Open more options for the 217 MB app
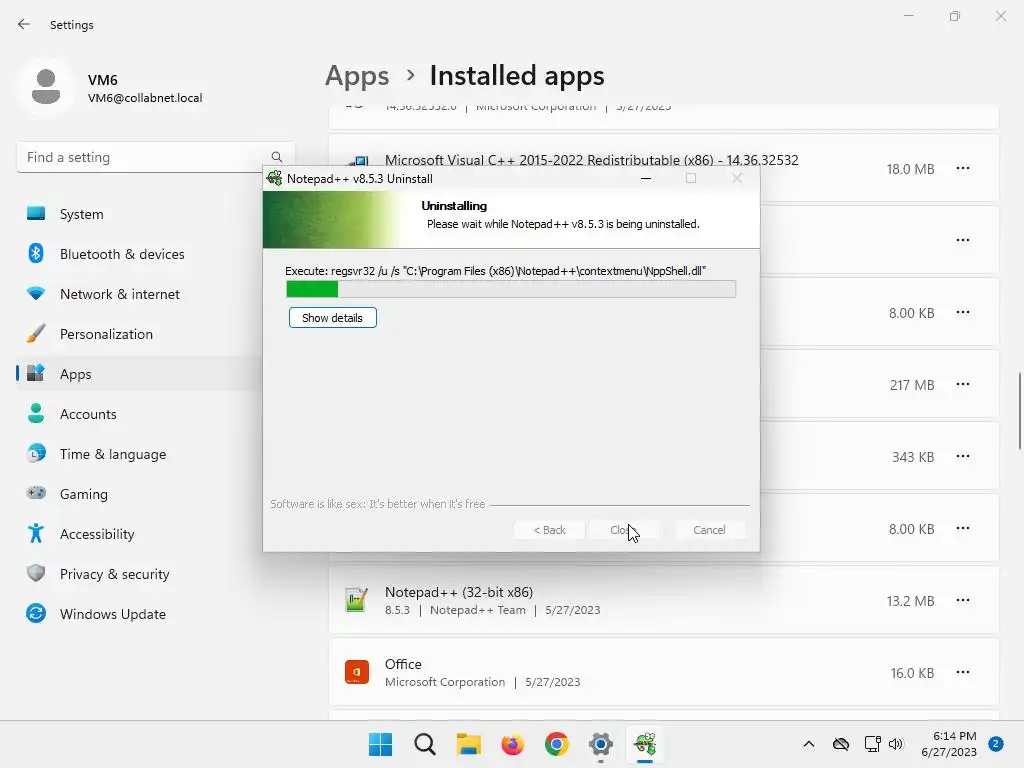Image resolution: width=1024 pixels, height=768 pixels. (963, 385)
